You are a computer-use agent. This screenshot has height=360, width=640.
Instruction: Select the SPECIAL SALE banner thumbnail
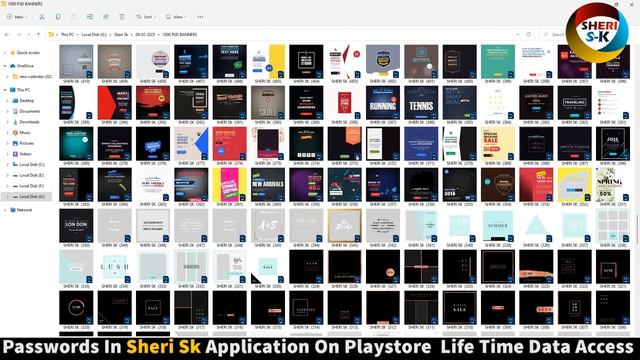click(498, 144)
